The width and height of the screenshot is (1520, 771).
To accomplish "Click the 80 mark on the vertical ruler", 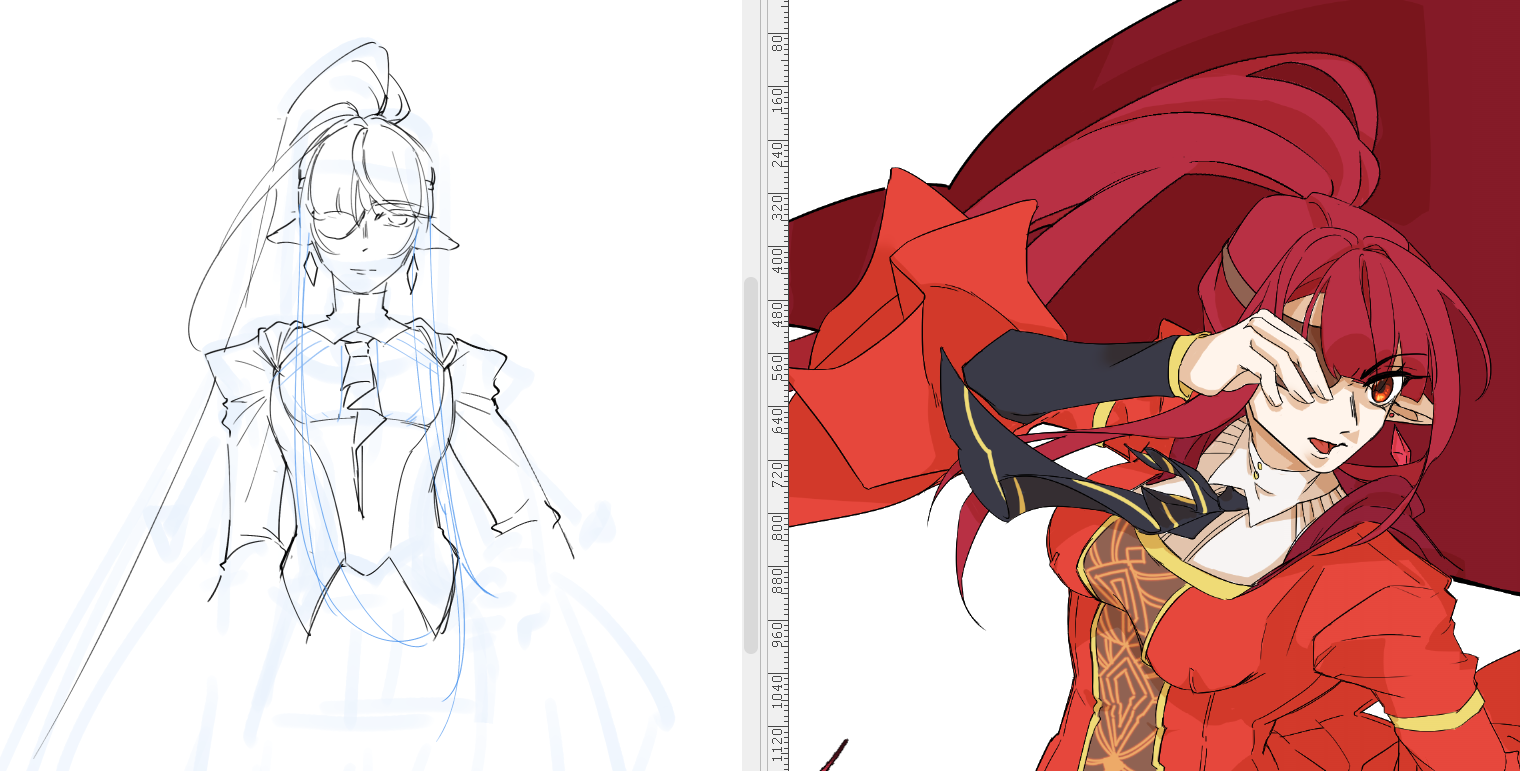I will coord(777,44).
